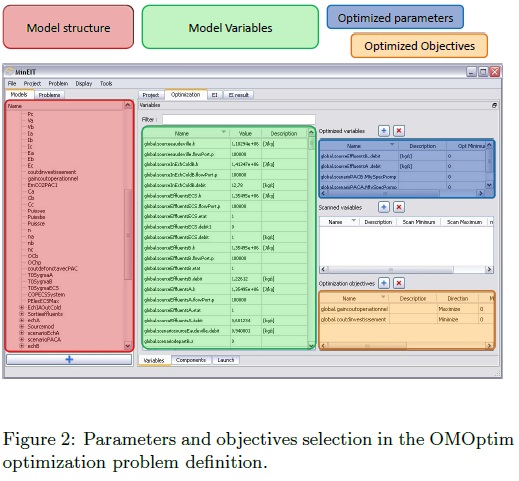Expand the scenarioEchA tree node
Screen dimensions: 519x481
(22, 333)
